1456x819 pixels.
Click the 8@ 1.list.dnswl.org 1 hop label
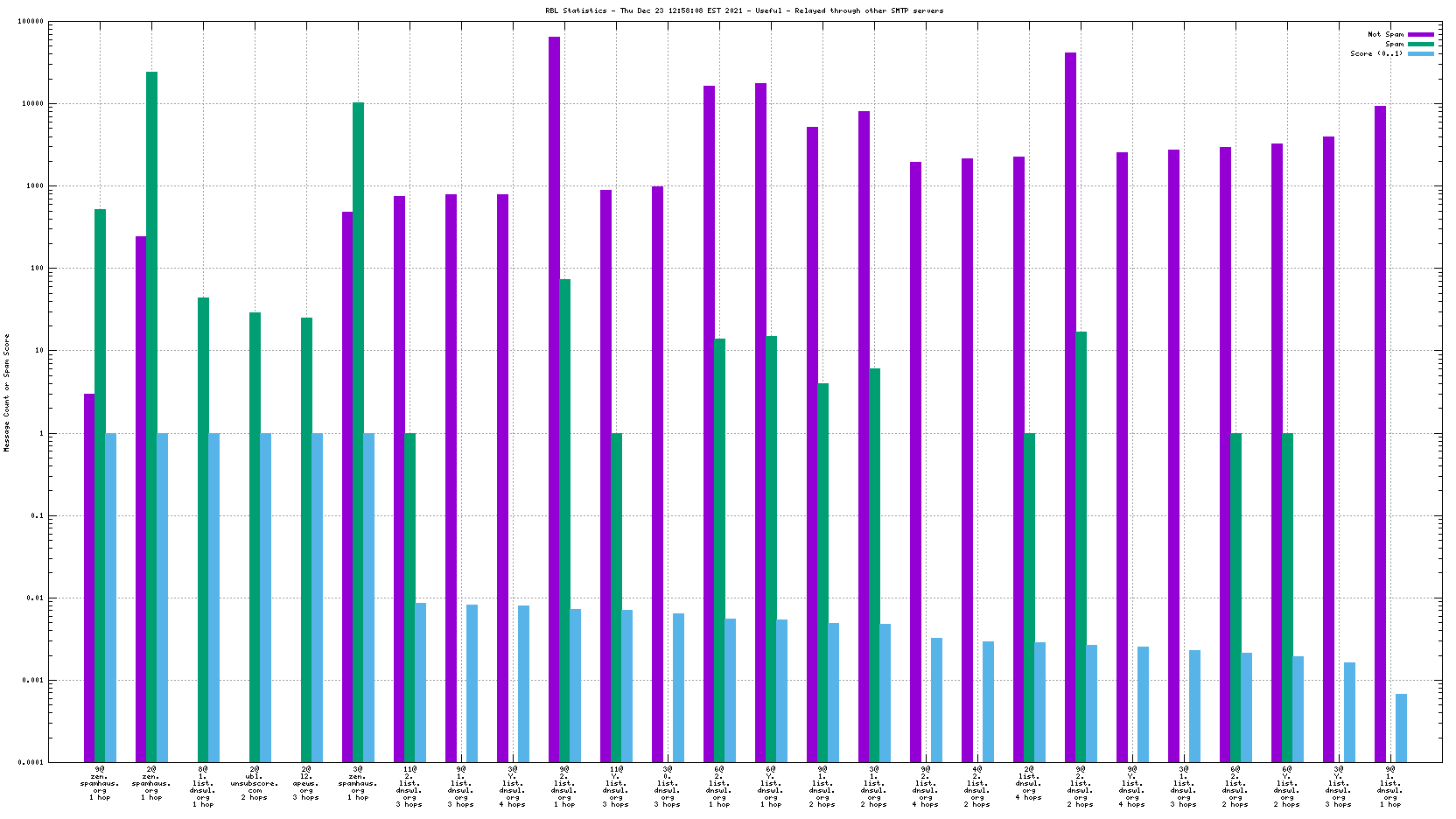click(203, 787)
